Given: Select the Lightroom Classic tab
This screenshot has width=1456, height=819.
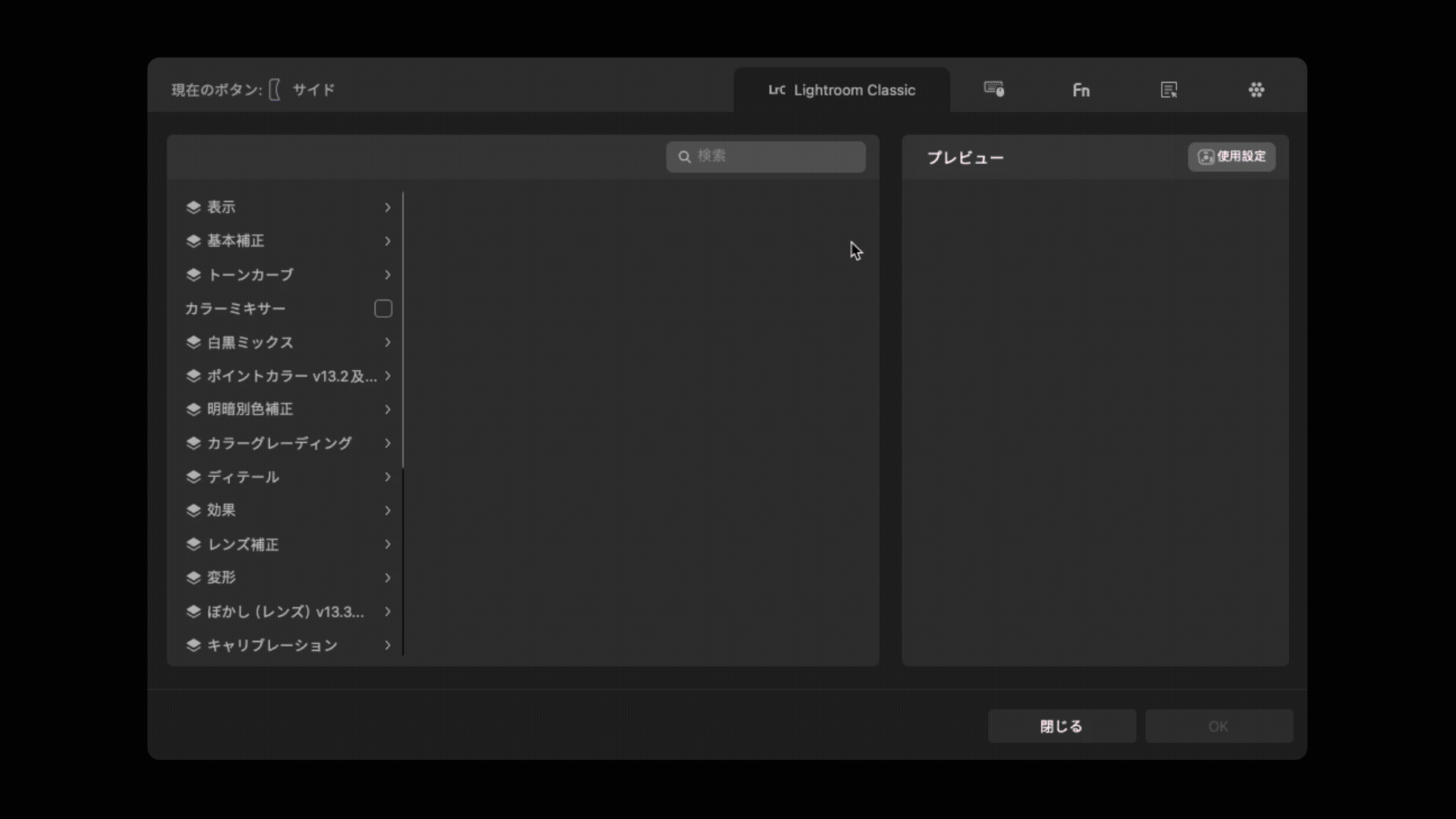Looking at the screenshot, I should tap(842, 90).
